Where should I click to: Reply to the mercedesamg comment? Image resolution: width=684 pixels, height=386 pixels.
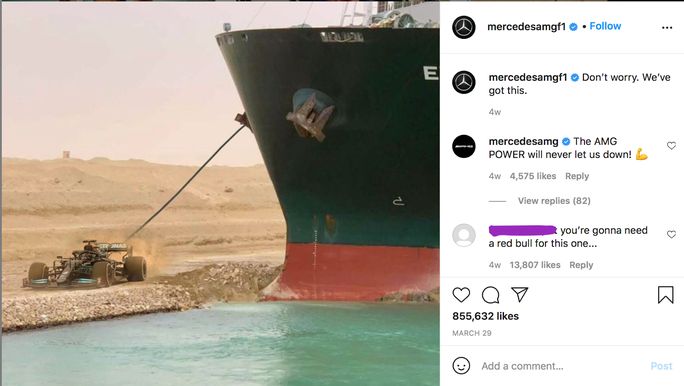577,176
